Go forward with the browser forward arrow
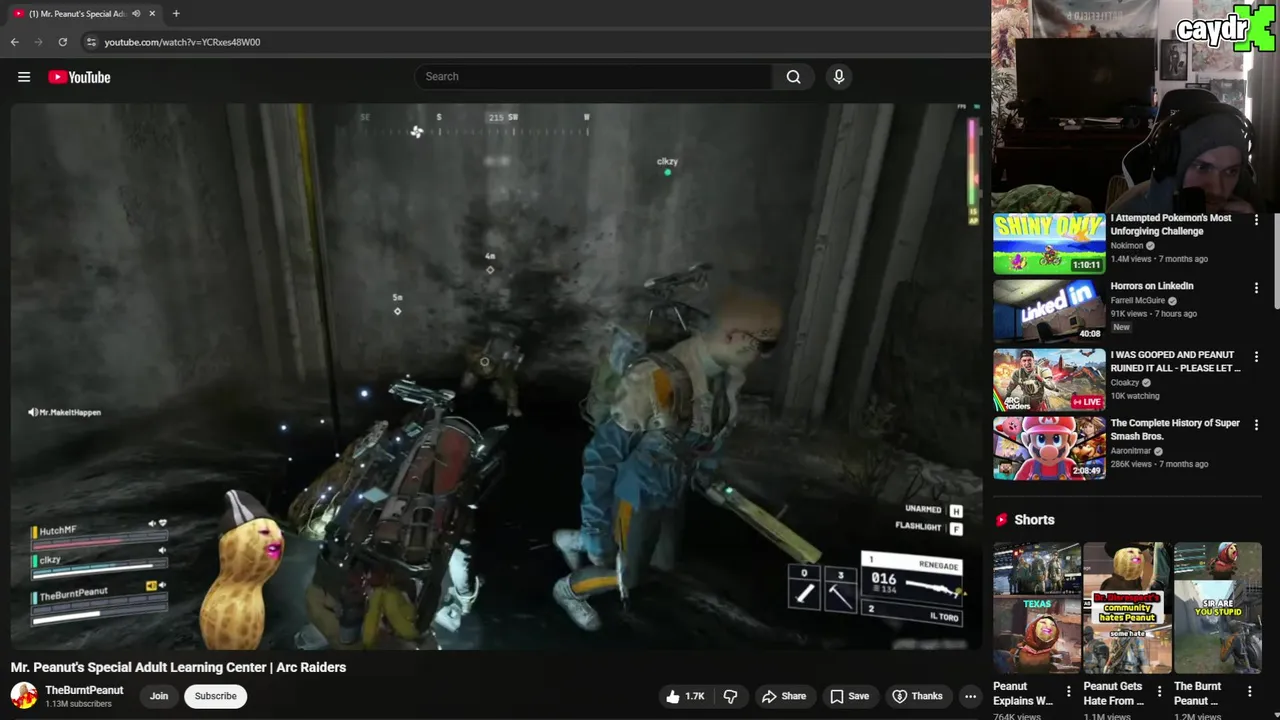Image resolution: width=1280 pixels, height=720 pixels. (38, 42)
